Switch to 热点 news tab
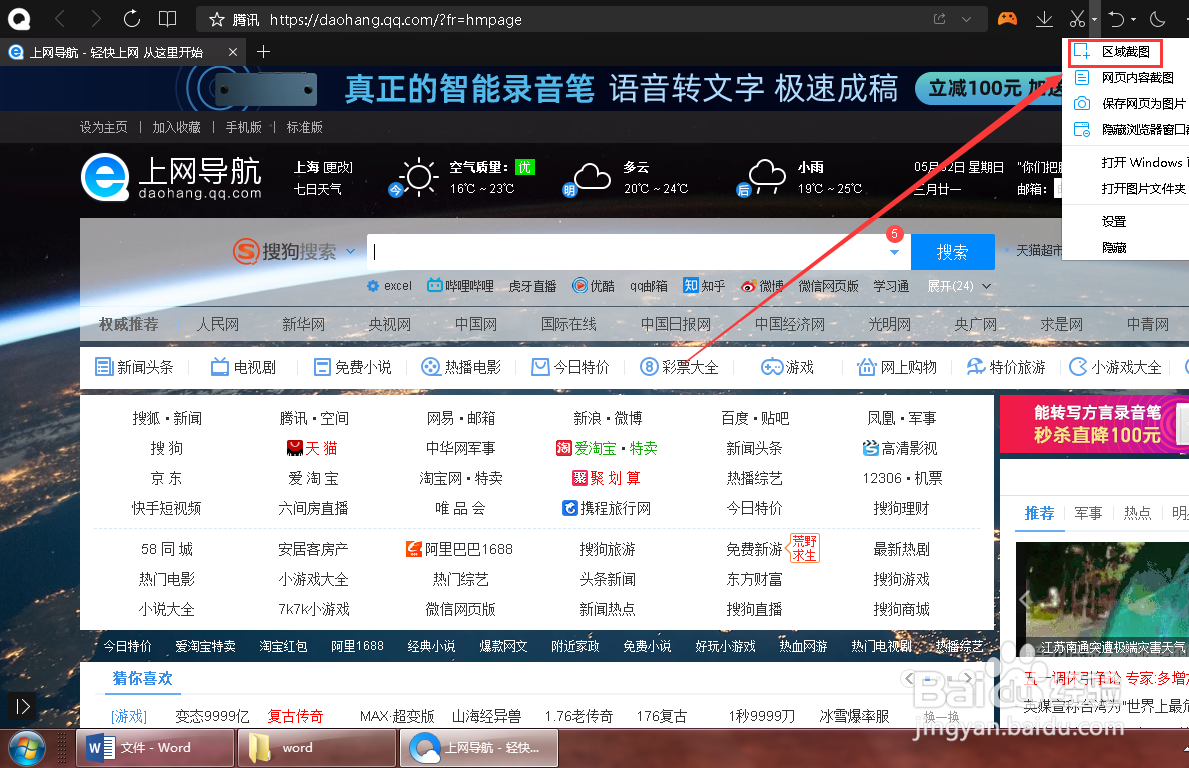Viewport: 1189px width, 768px height. pyautogui.click(x=1137, y=513)
